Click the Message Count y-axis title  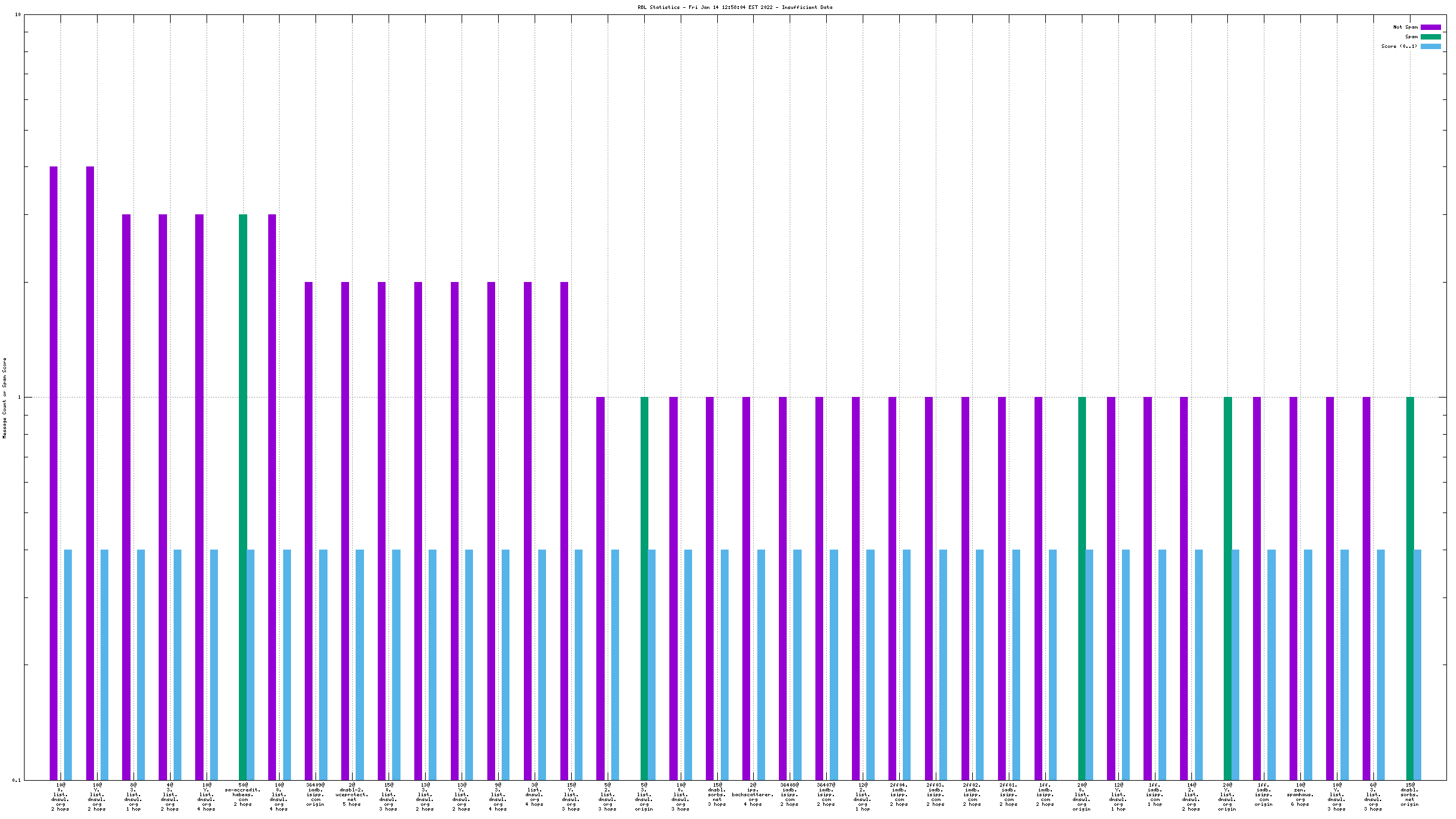[5, 398]
